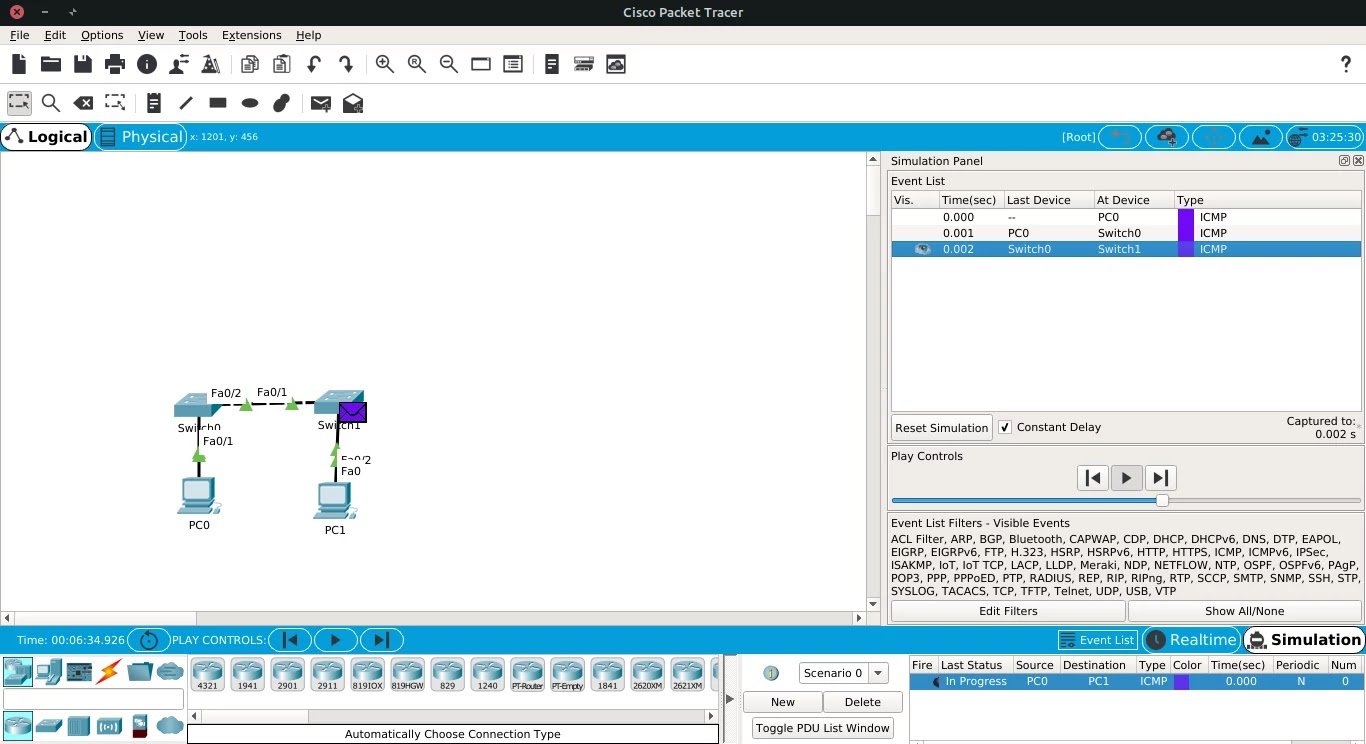This screenshot has height=744, width=1366.
Task: Zoom in on the workspace
Action: (385, 64)
